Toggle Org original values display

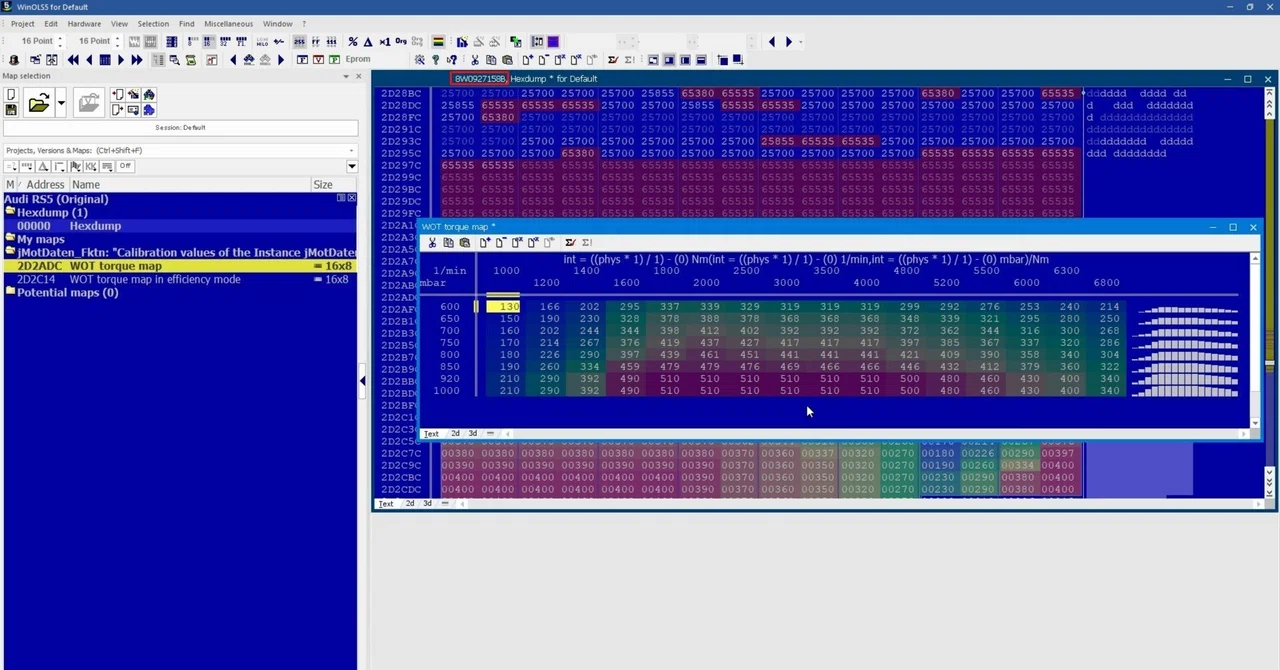click(401, 41)
